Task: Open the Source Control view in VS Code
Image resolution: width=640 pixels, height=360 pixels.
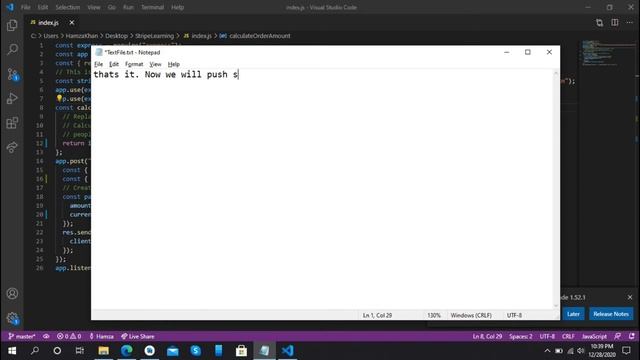Action: tap(12, 74)
